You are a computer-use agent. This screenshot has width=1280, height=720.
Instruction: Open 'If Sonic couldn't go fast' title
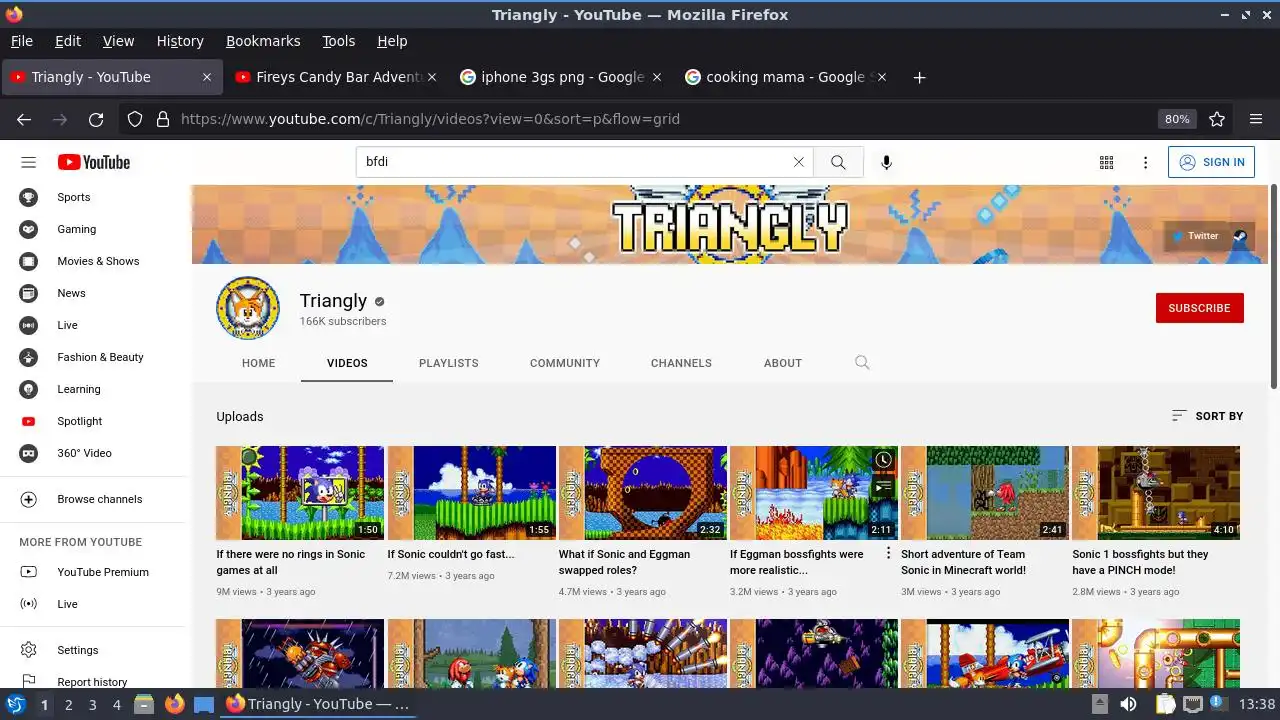pyautogui.click(x=451, y=554)
